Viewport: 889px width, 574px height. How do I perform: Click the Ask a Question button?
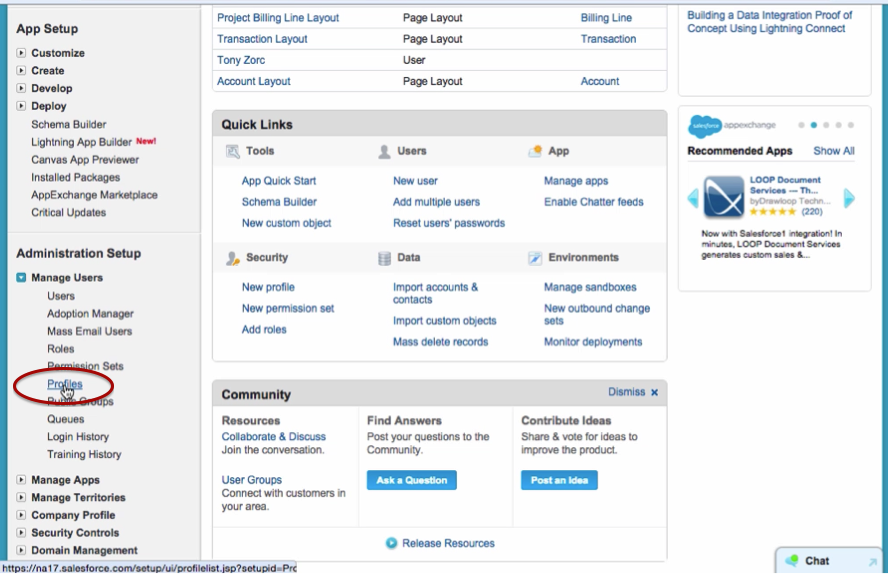tap(412, 480)
